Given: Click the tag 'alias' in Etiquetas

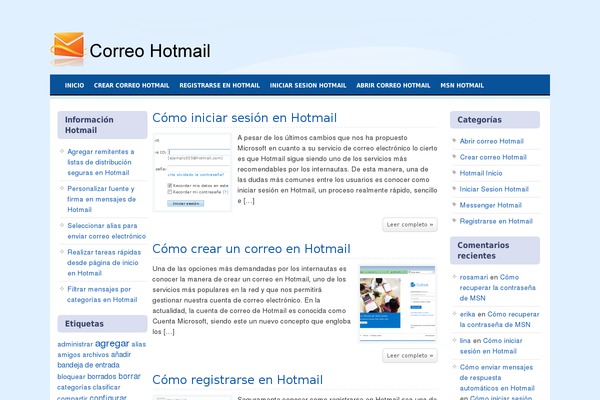Looking at the screenshot, I should (139, 344).
